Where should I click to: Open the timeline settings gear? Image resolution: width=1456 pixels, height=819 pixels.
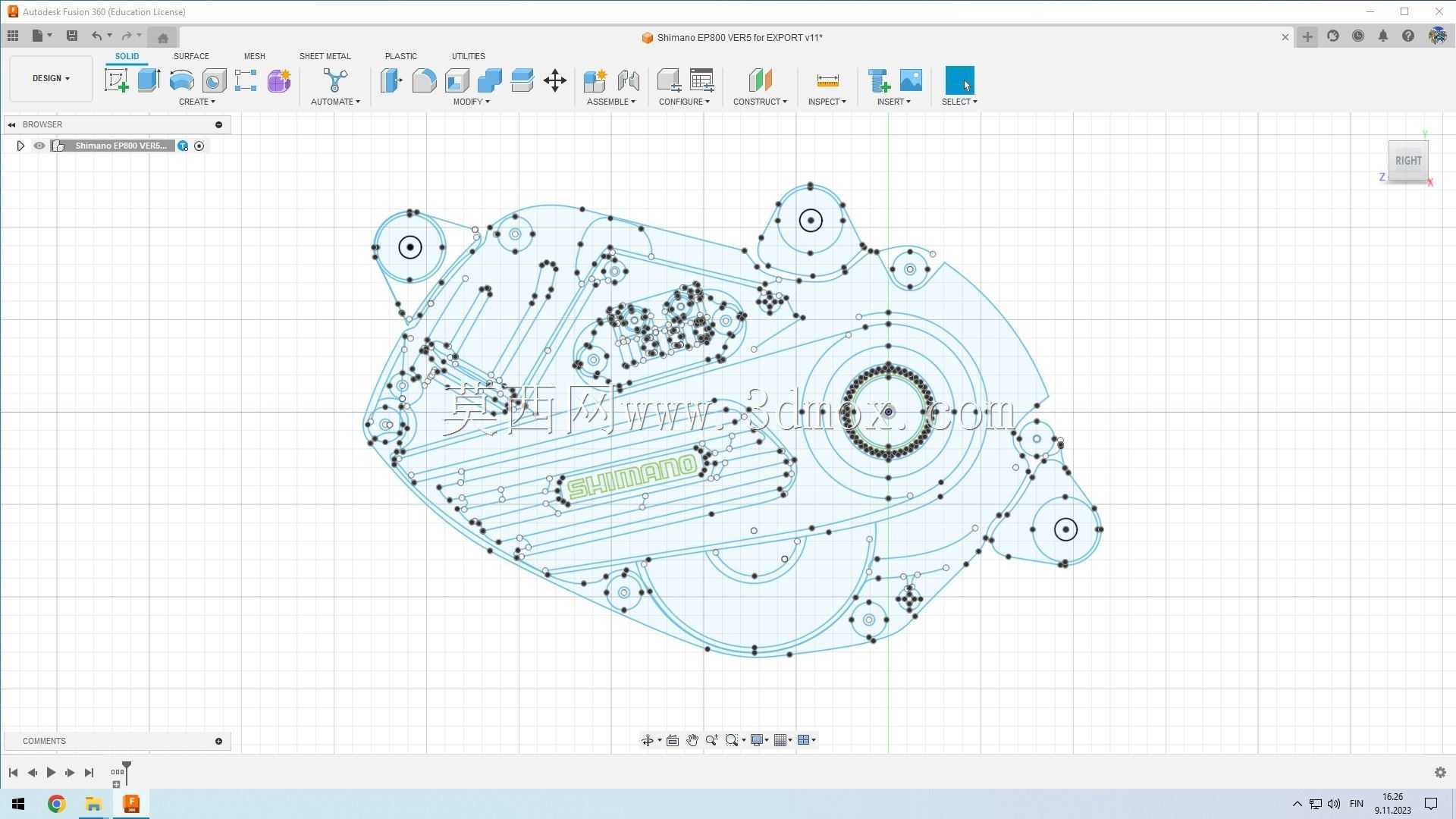click(x=1440, y=772)
